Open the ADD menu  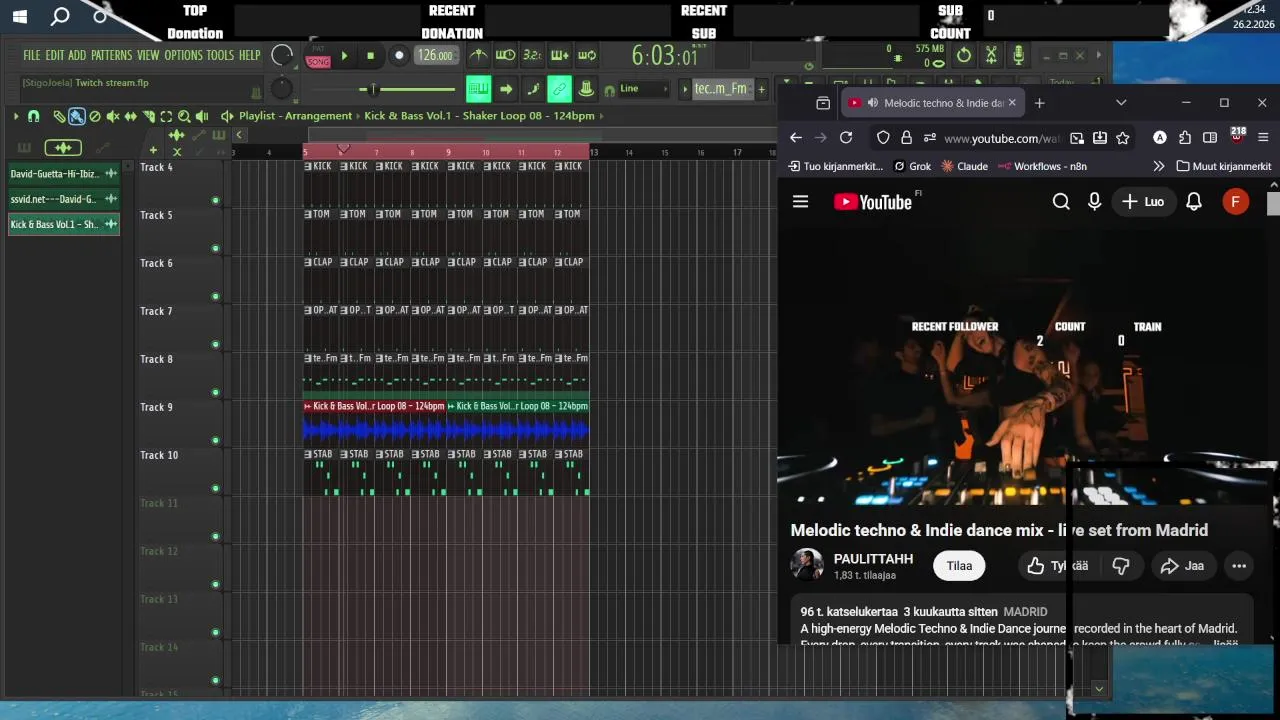tap(77, 55)
